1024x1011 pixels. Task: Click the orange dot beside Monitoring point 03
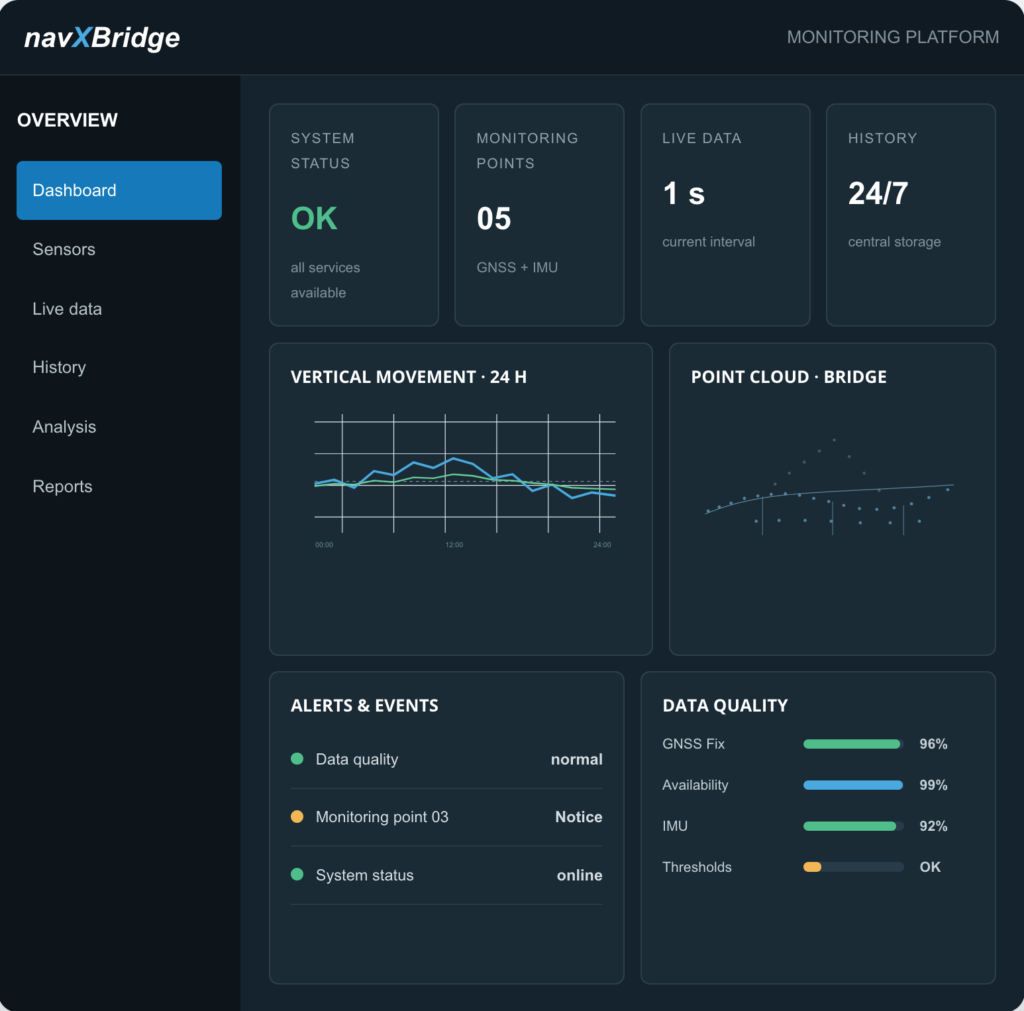297,816
